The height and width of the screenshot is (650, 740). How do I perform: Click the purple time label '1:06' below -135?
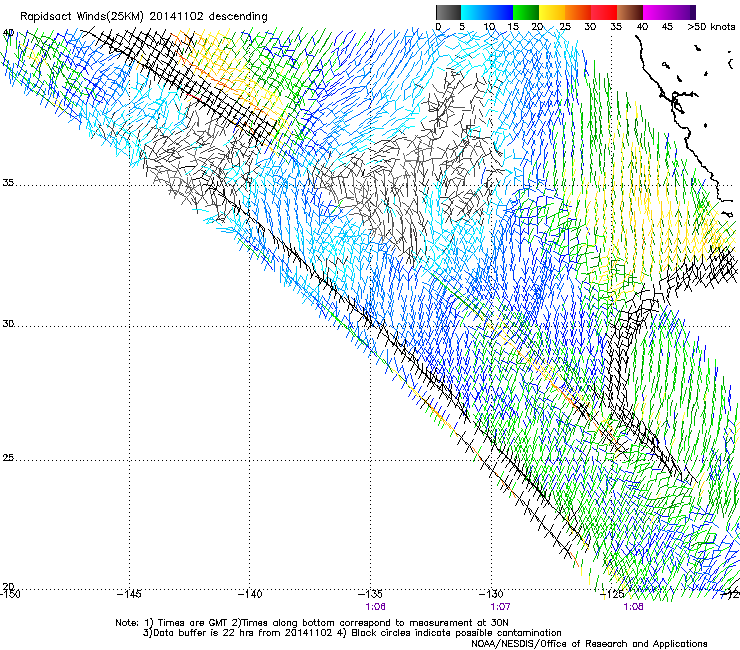click(x=375, y=607)
